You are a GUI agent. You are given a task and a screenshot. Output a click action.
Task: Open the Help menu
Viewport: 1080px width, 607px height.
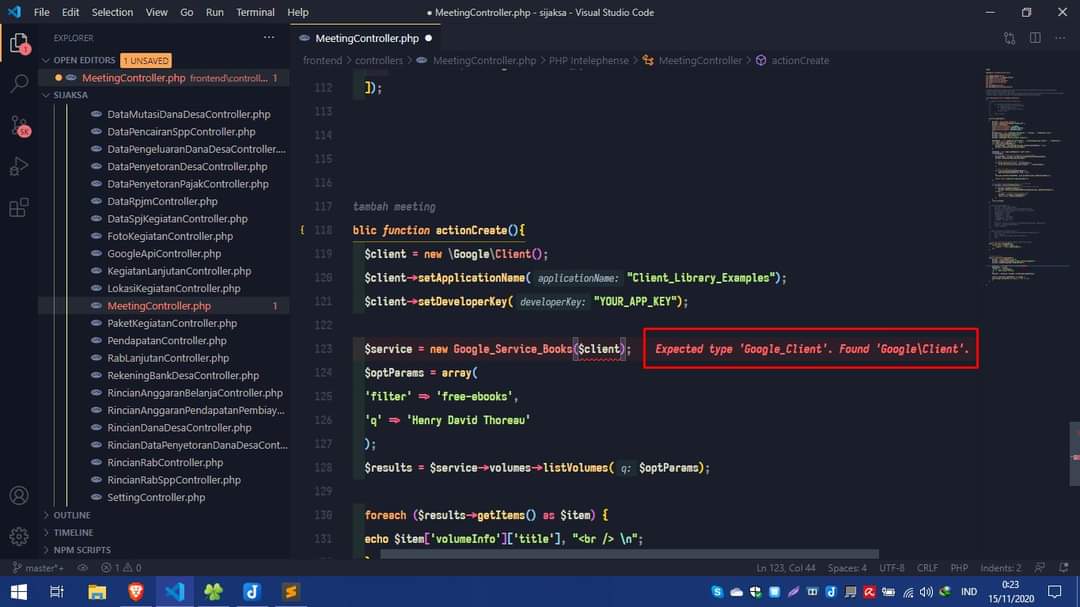[298, 12]
